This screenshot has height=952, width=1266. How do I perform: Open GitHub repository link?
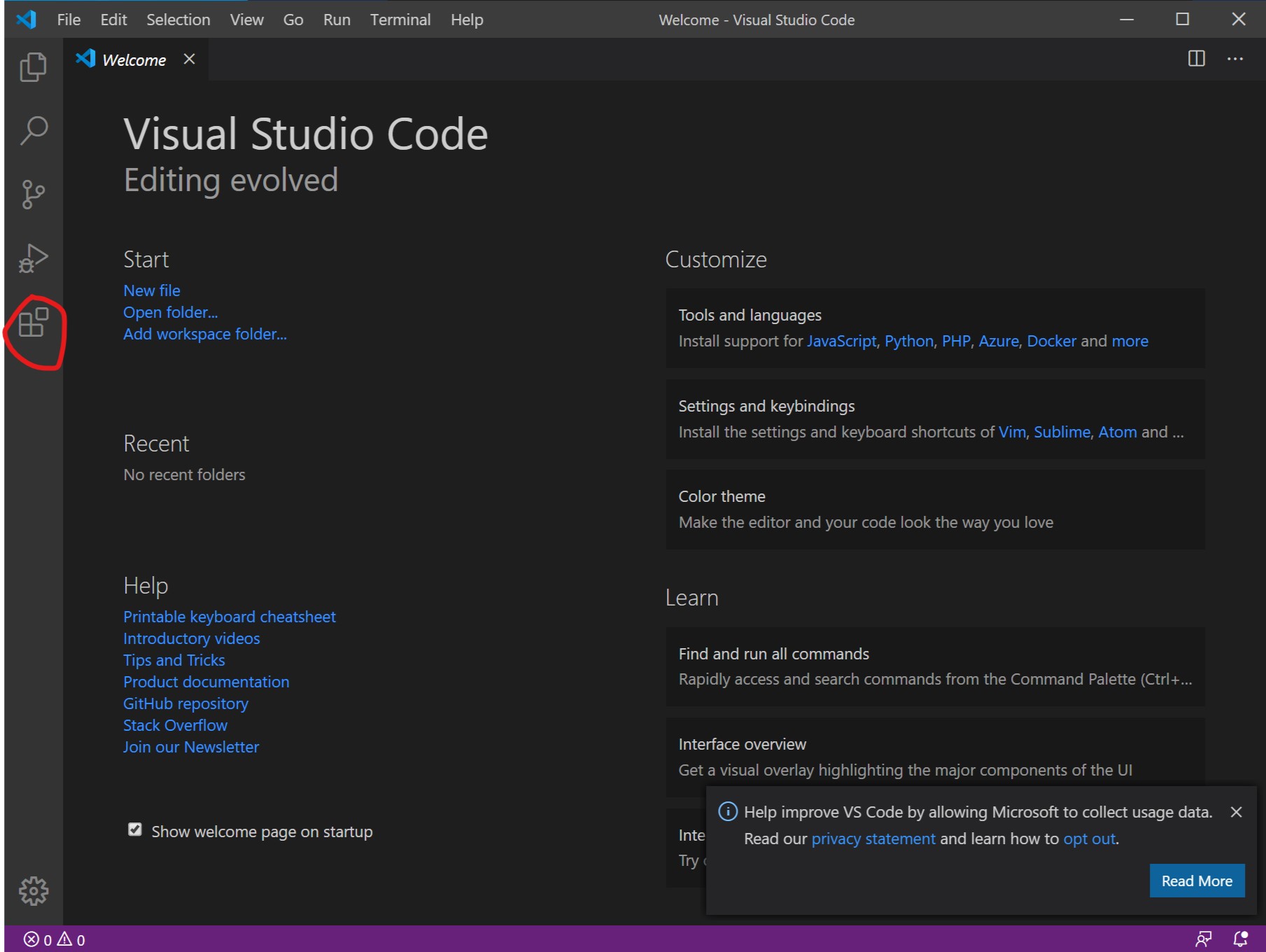(x=186, y=703)
